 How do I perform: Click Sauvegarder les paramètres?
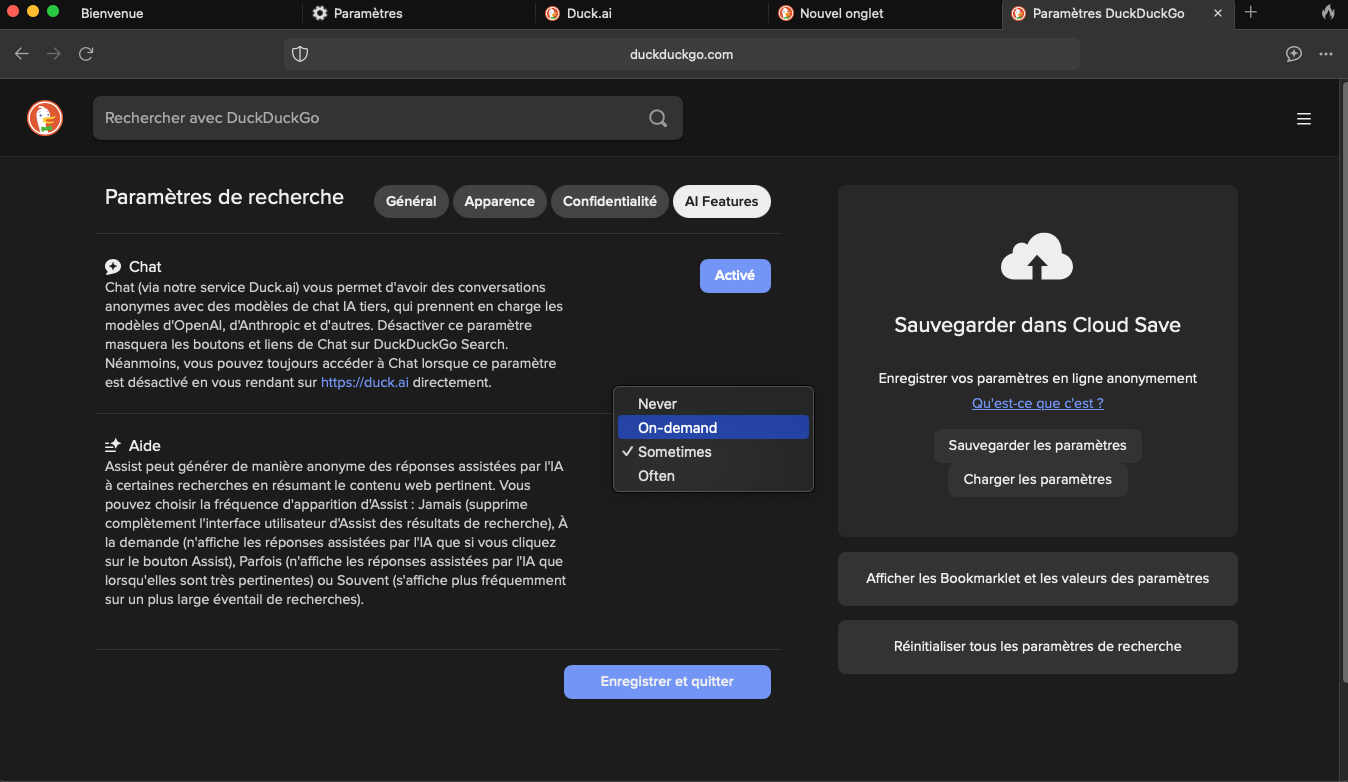point(1037,445)
